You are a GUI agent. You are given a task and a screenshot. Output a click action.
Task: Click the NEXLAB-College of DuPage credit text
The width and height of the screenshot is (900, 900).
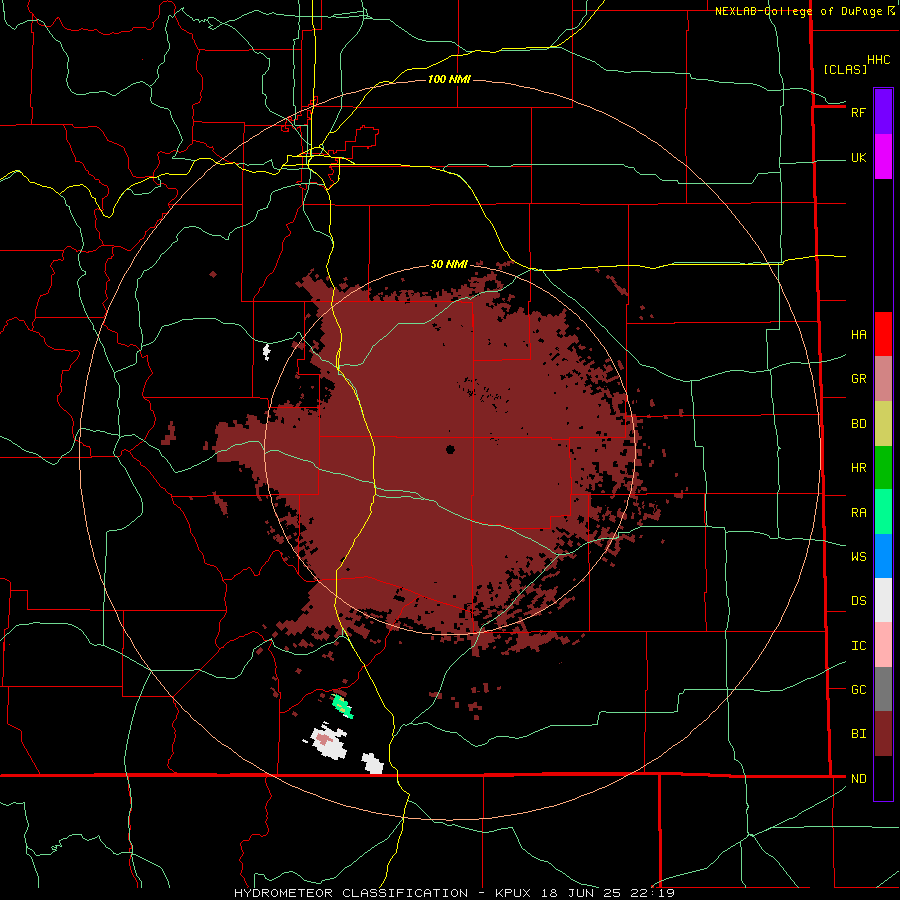tap(799, 11)
